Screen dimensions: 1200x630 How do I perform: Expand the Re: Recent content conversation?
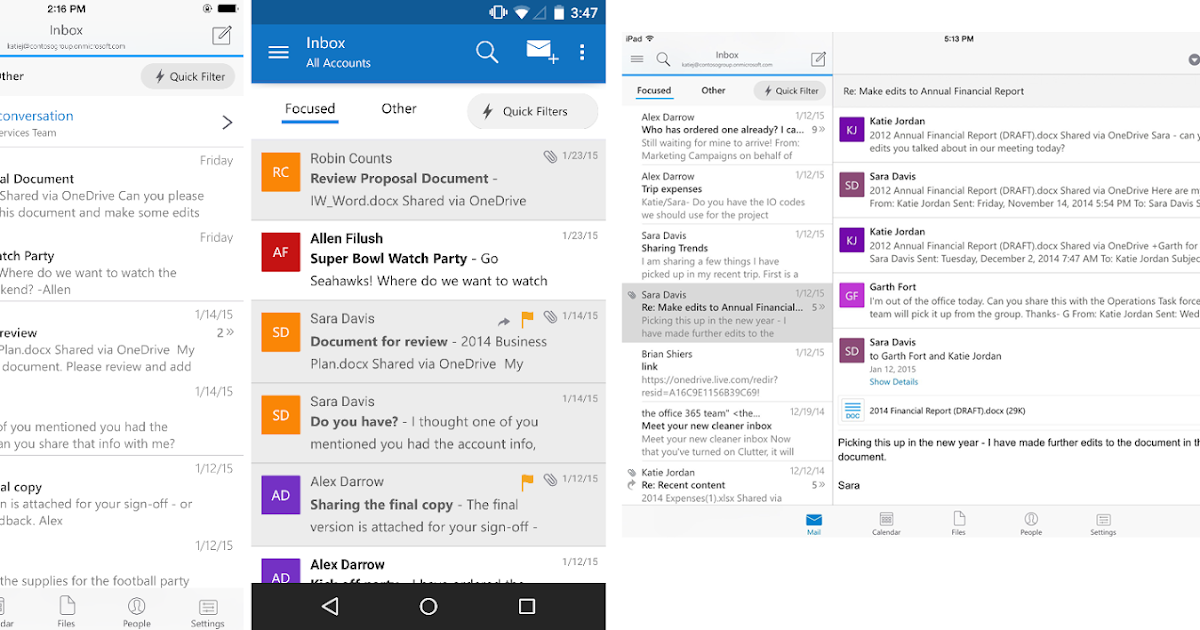pyautogui.click(x=818, y=483)
